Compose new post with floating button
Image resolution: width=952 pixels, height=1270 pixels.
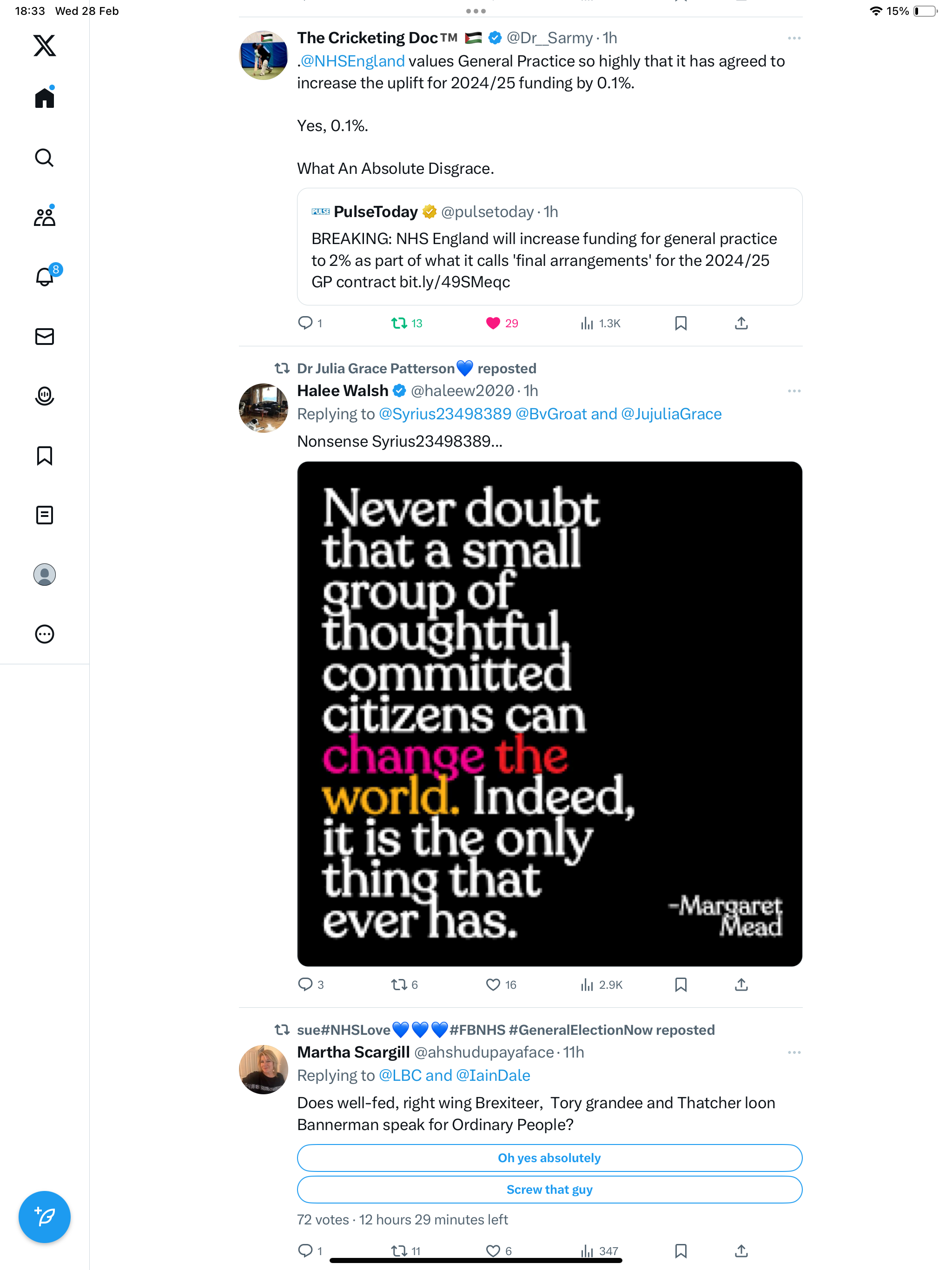pyautogui.click(x=44, y=1217)
